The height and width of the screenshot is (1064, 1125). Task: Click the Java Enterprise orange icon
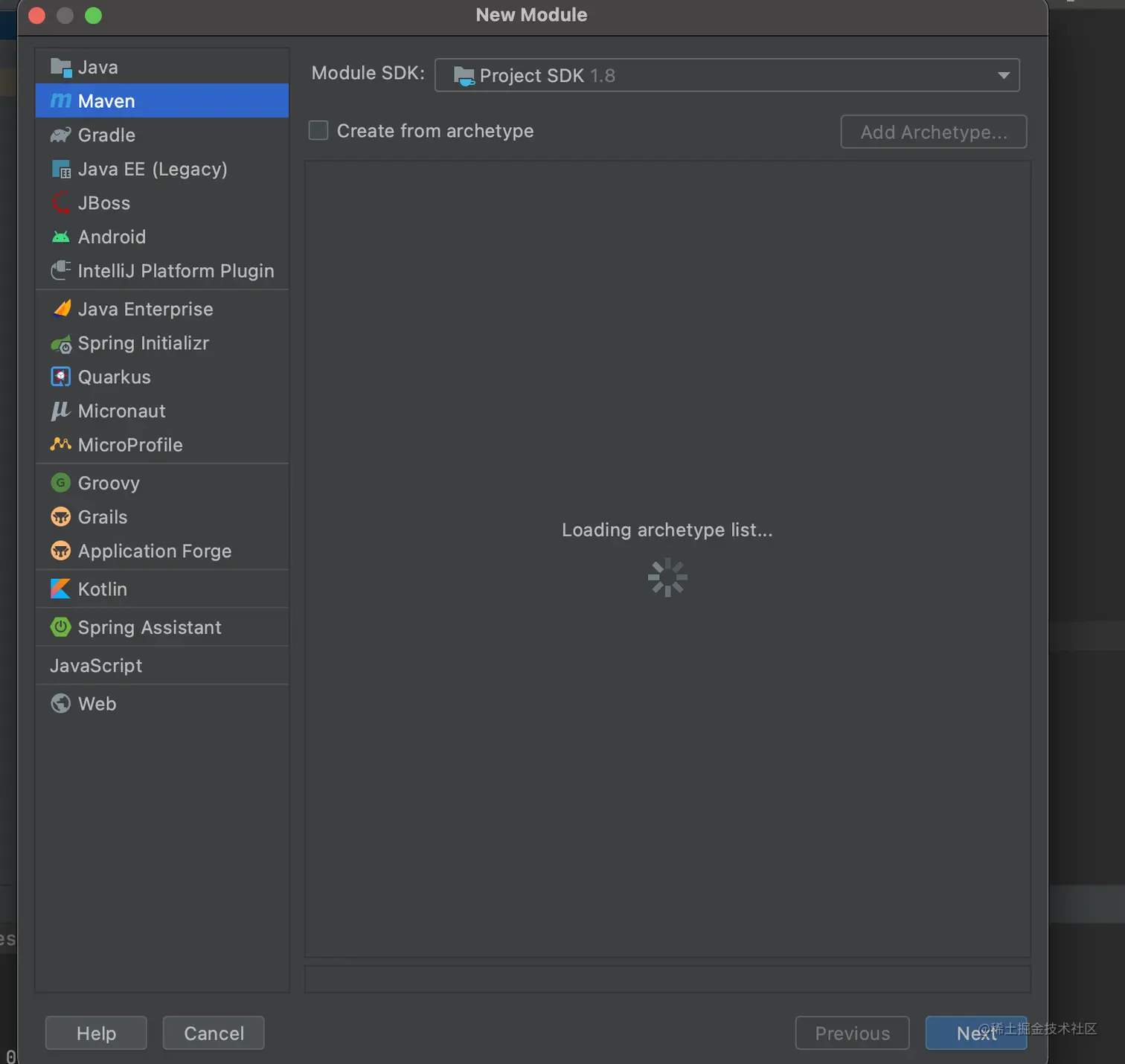point(62,308)
